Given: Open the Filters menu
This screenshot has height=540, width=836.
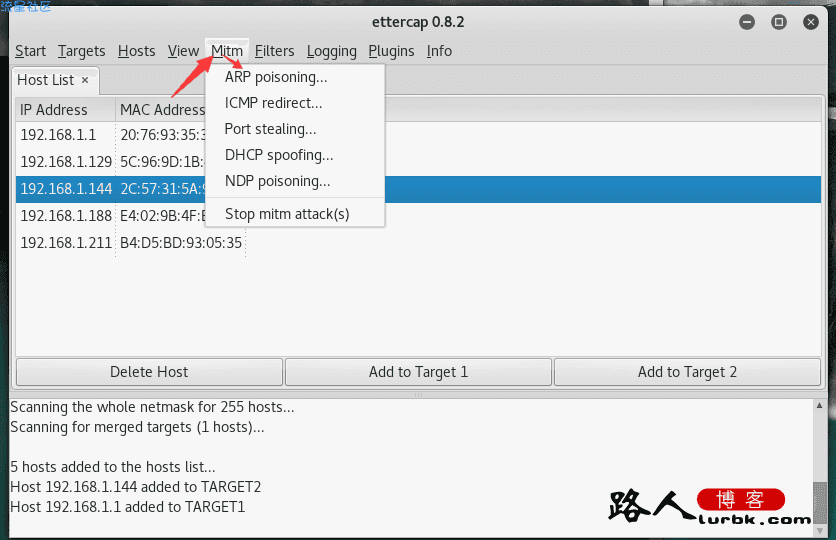Looking at the screenshot, I should click(x=275, y=51).
